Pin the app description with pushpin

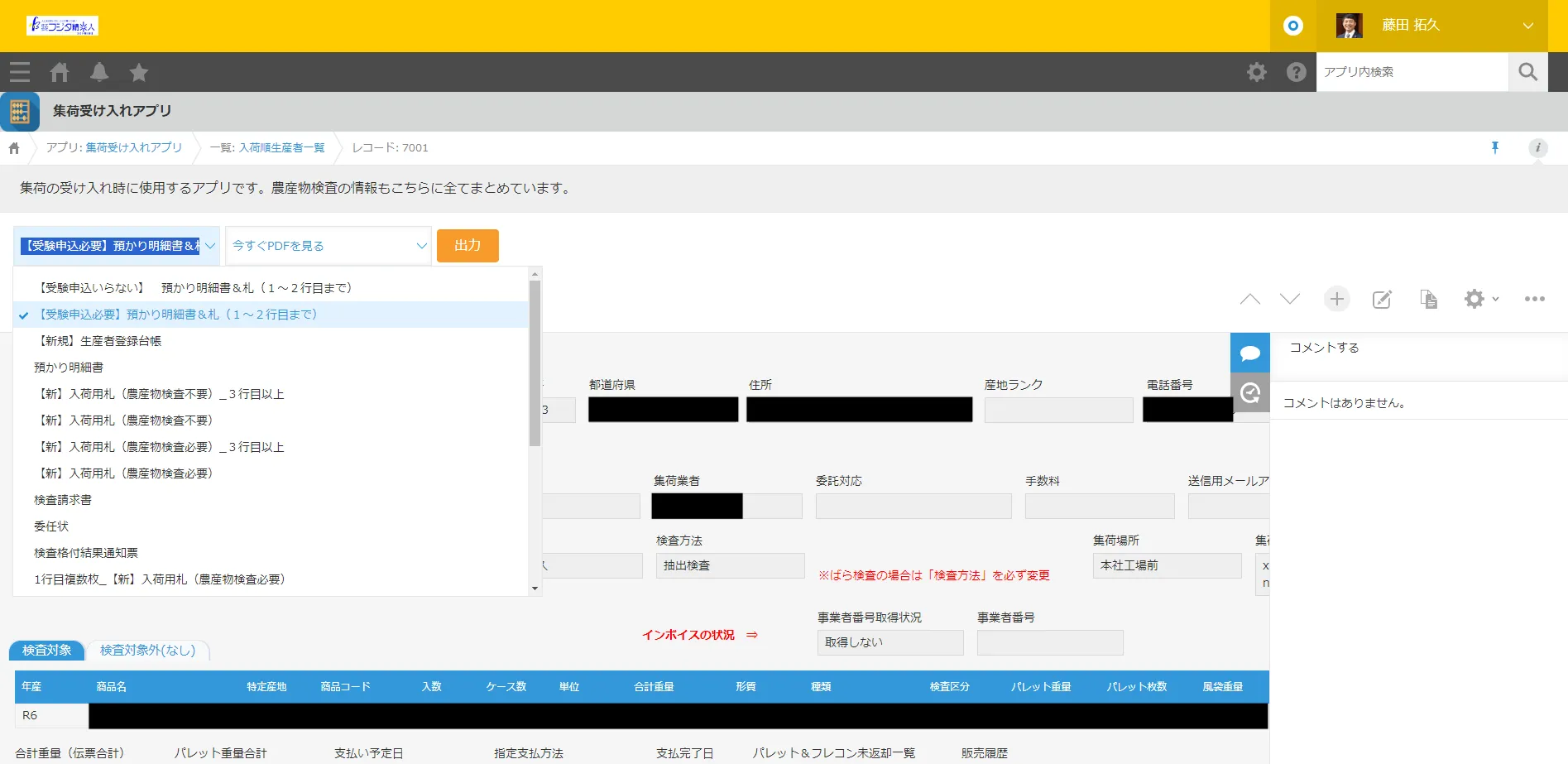pos(1494,147)
